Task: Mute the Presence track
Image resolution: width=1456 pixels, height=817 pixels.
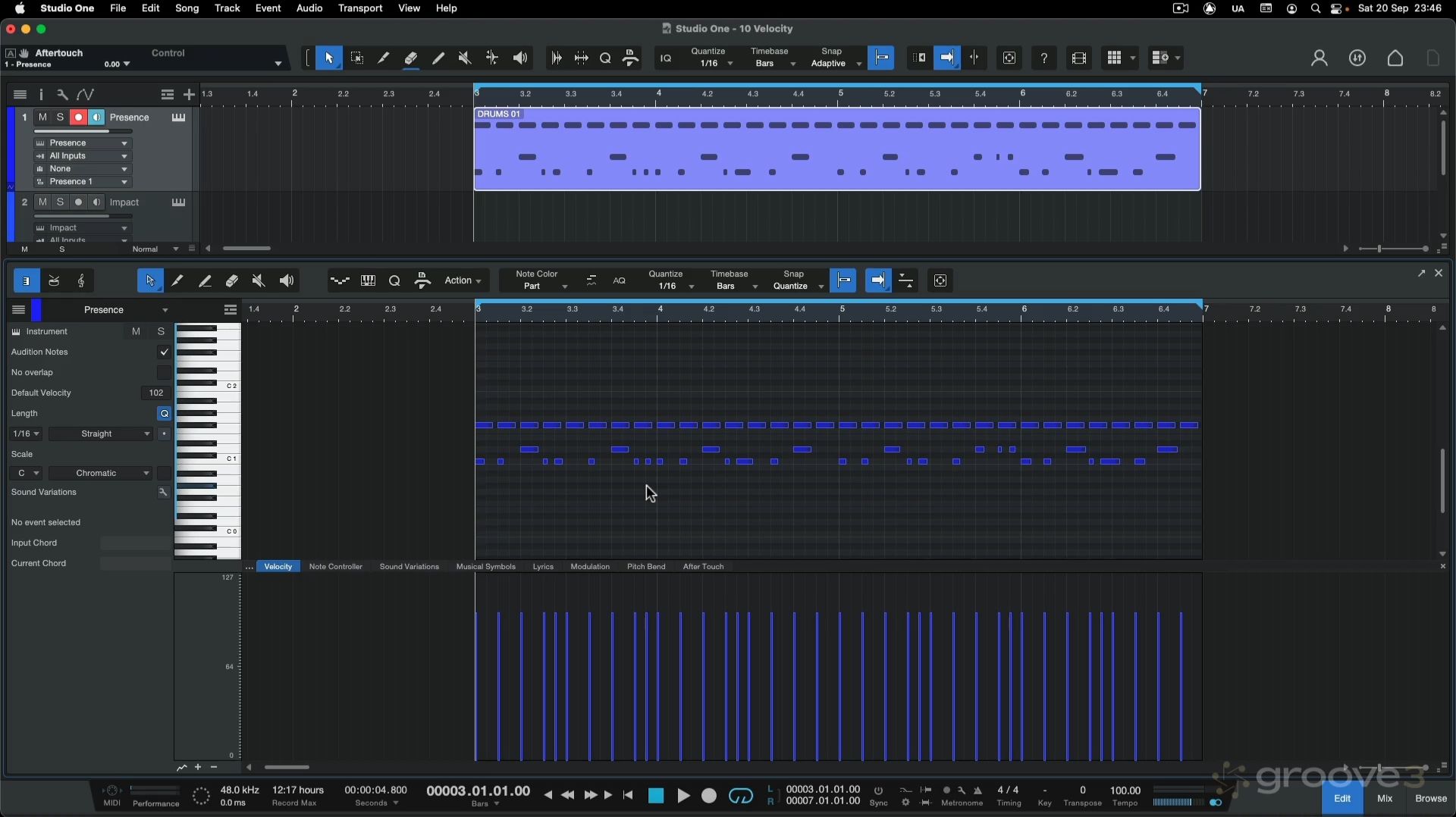Action: [42, 117]
